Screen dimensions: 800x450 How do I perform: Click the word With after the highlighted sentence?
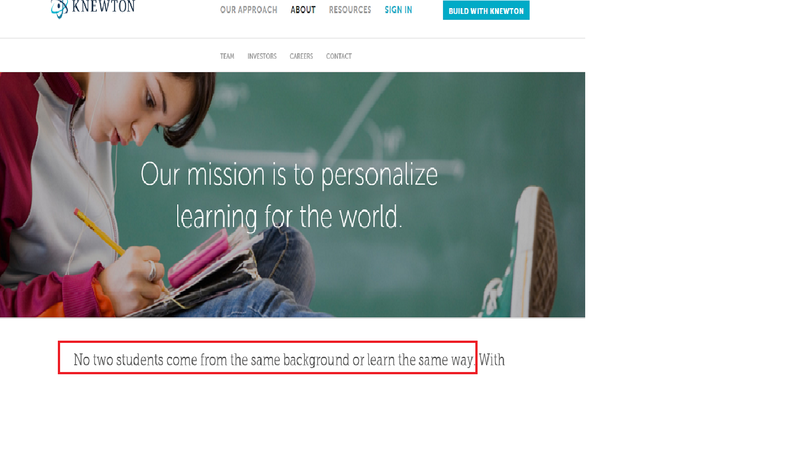(x=492, y=360)
